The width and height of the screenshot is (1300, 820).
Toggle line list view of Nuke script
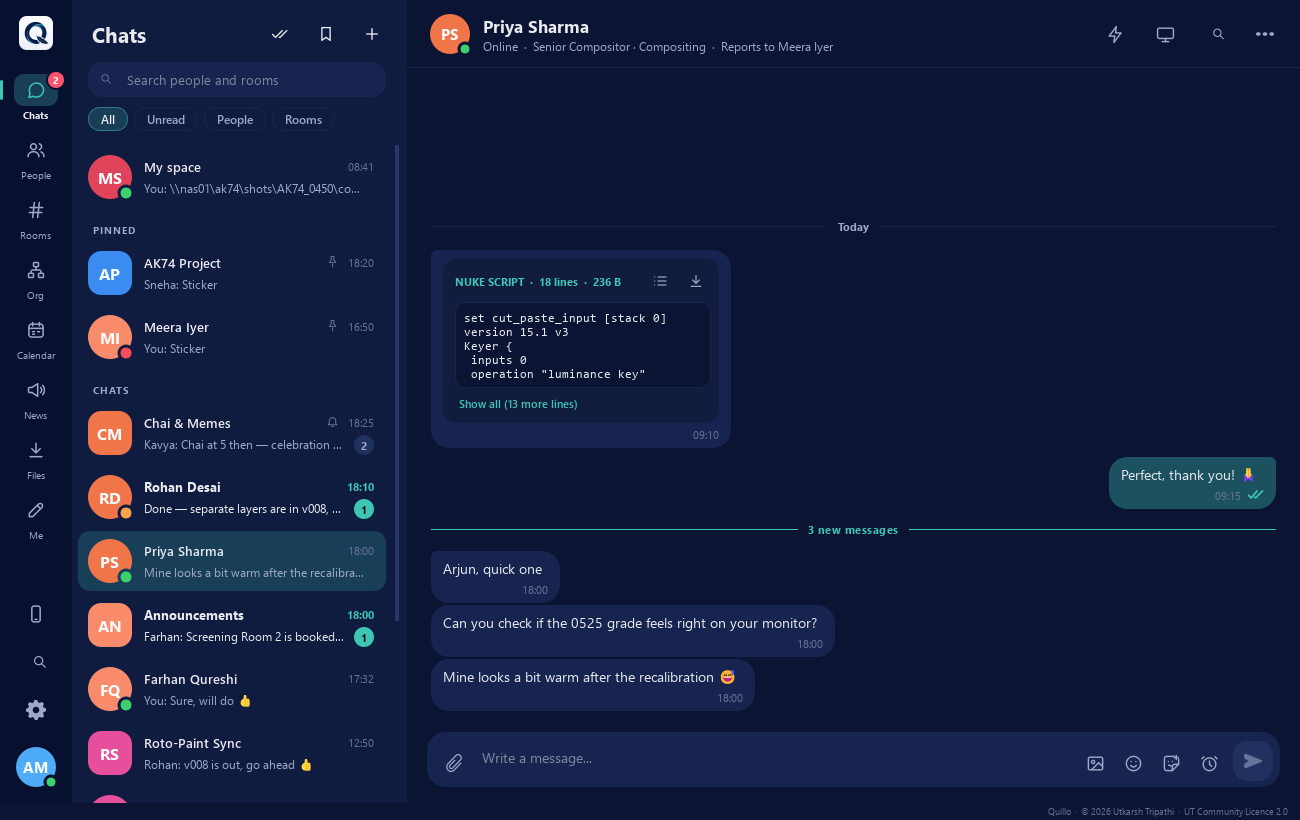pos(660,282)
